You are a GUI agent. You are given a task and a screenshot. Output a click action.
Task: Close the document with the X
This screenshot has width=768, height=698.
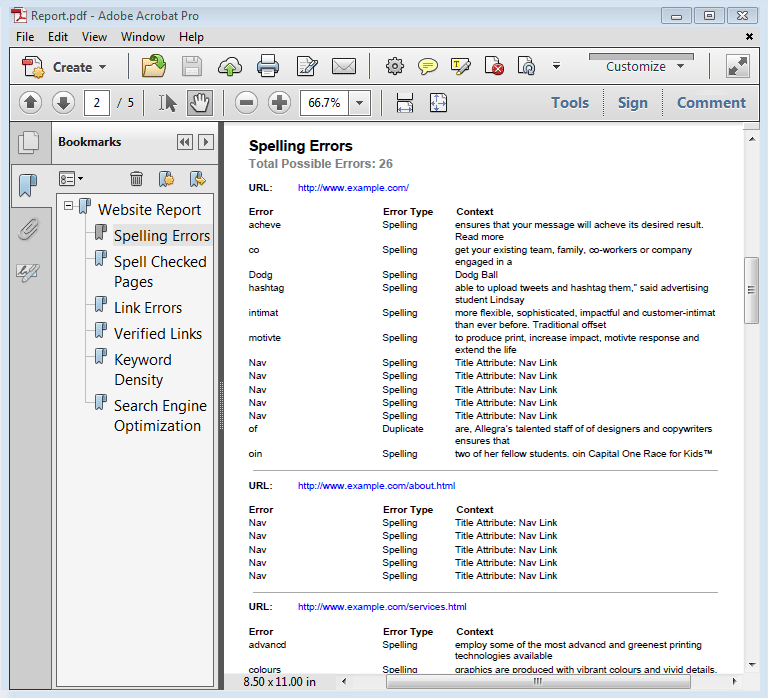coord(749,37)
